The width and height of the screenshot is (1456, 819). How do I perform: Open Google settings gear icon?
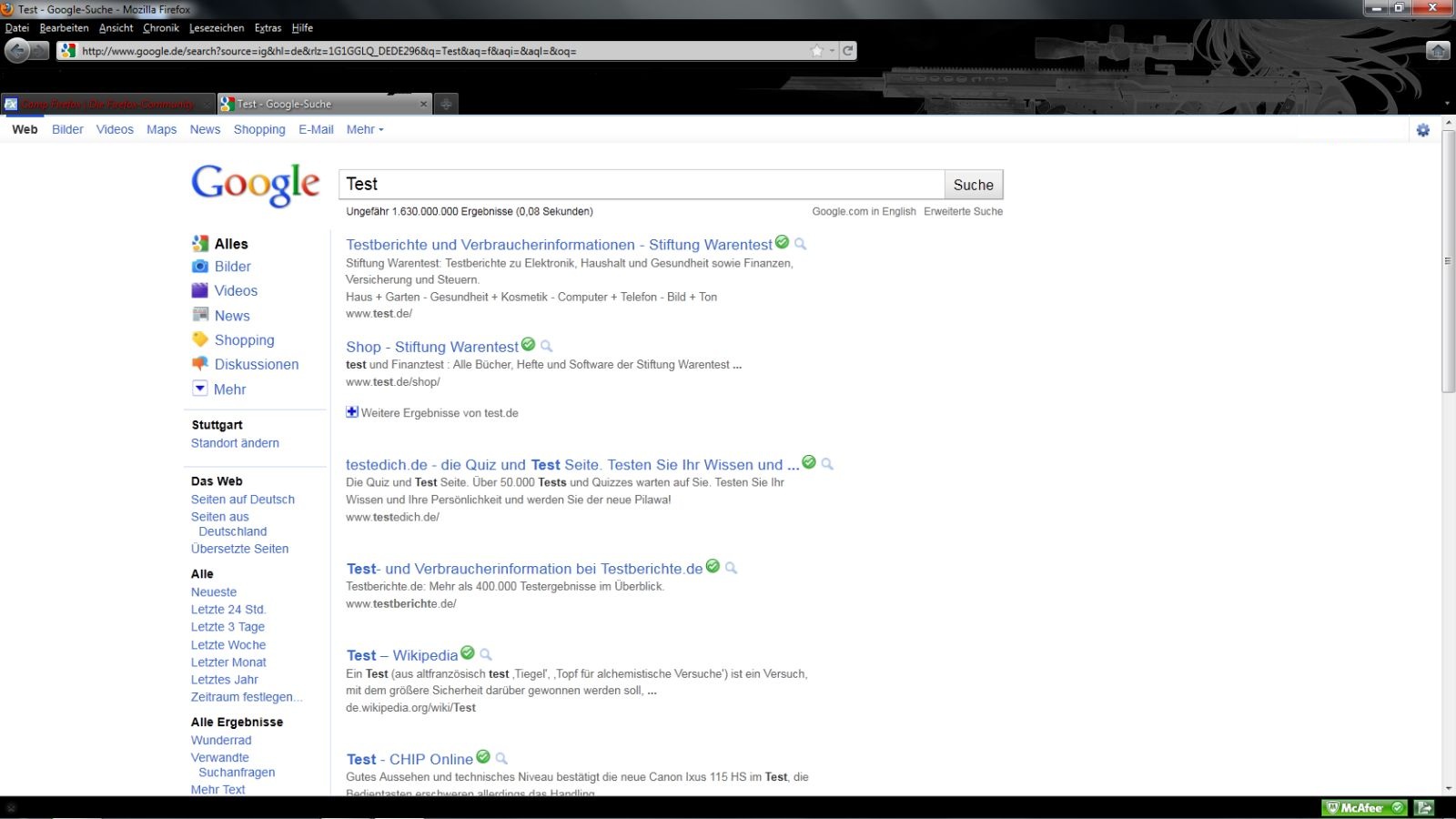(x=1423, y=130)
